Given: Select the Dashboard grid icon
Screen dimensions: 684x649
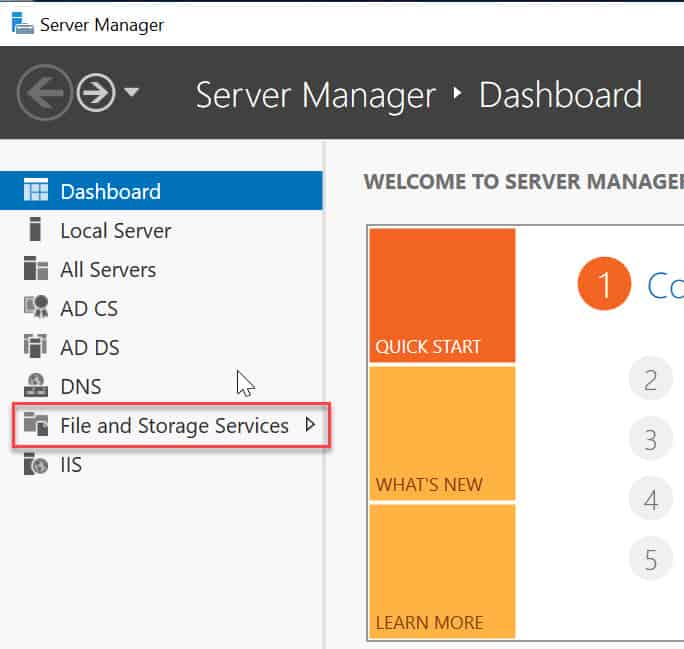Looking at the screenshot, I should click(x=36, y=190).
